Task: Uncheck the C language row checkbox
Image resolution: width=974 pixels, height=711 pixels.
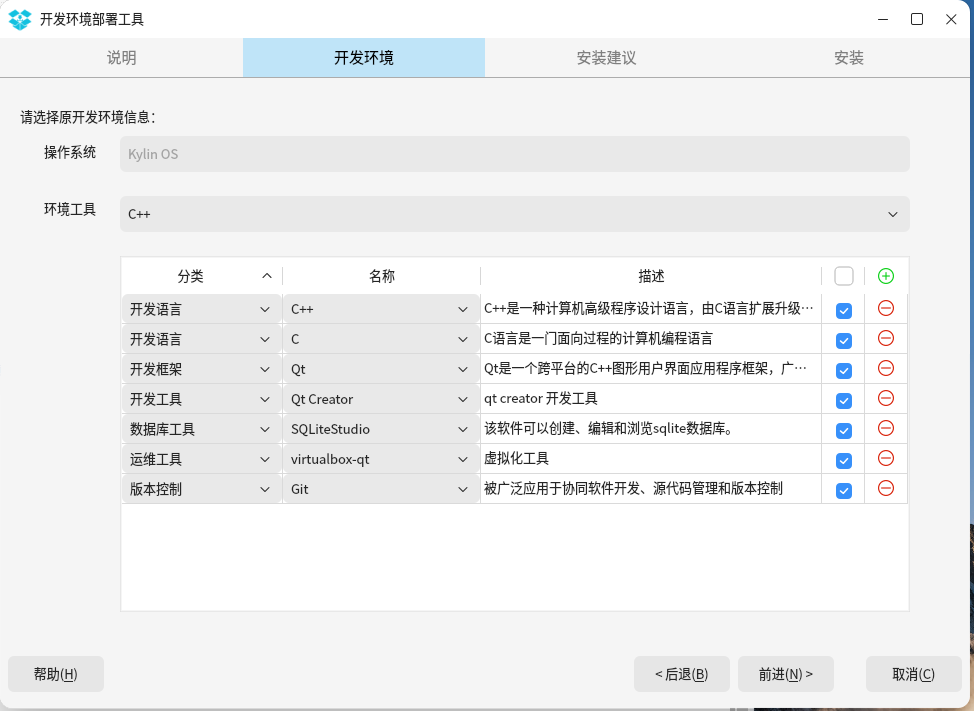Action: [844, 340]
